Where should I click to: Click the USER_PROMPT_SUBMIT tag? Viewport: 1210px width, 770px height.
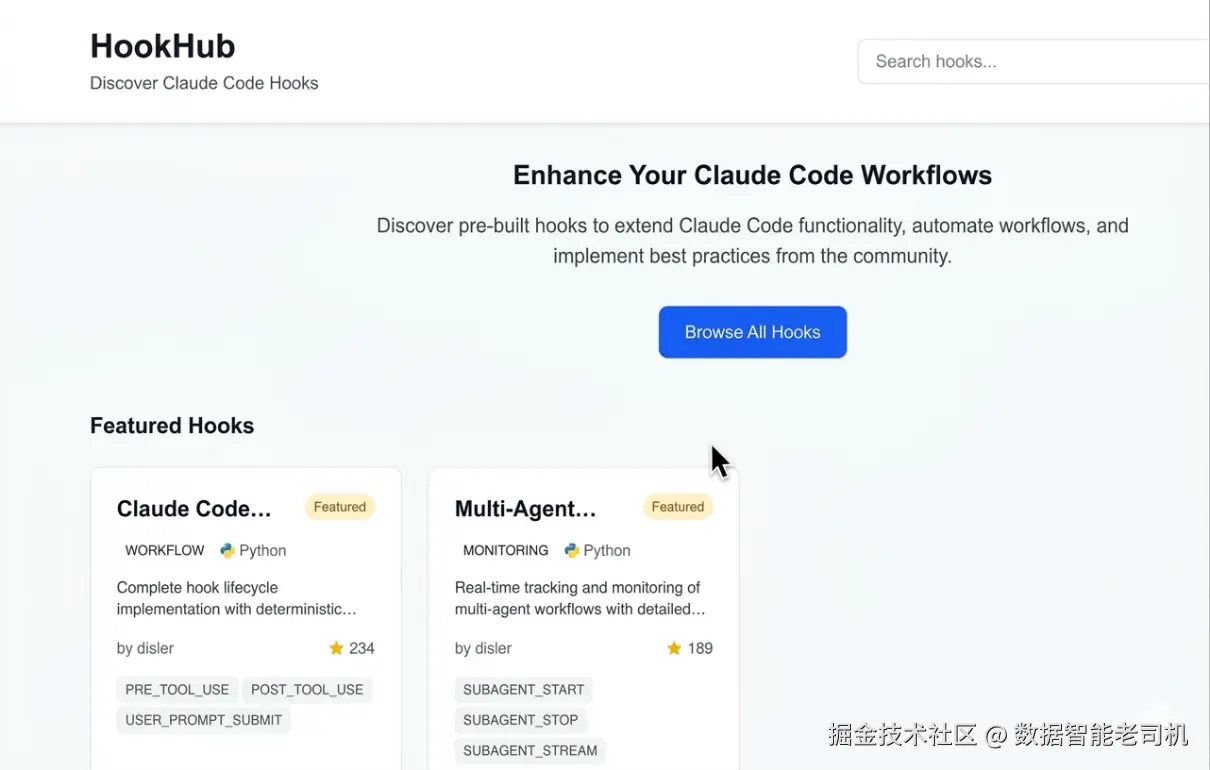(204, 720)
